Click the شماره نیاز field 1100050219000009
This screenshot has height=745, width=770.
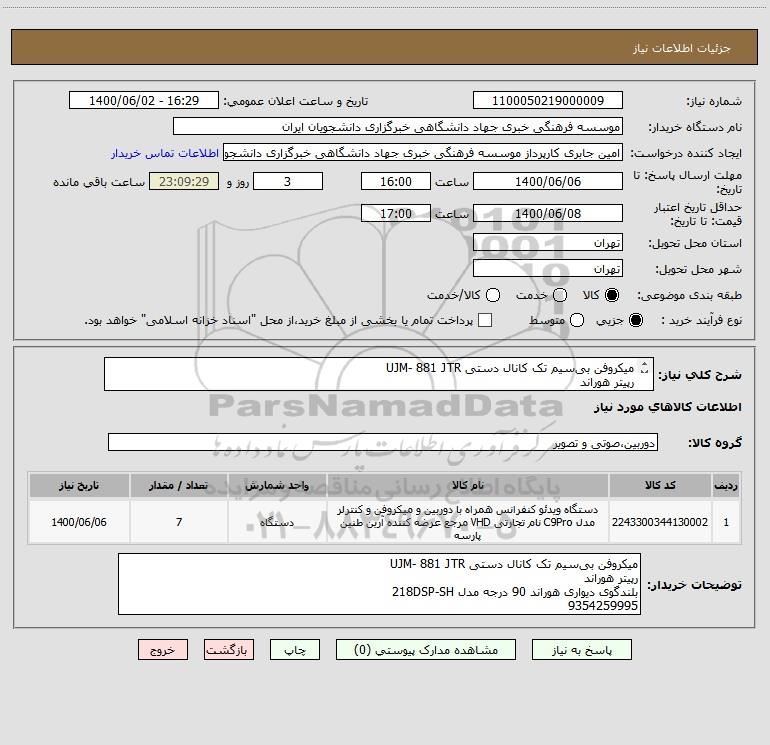[548, 101]
